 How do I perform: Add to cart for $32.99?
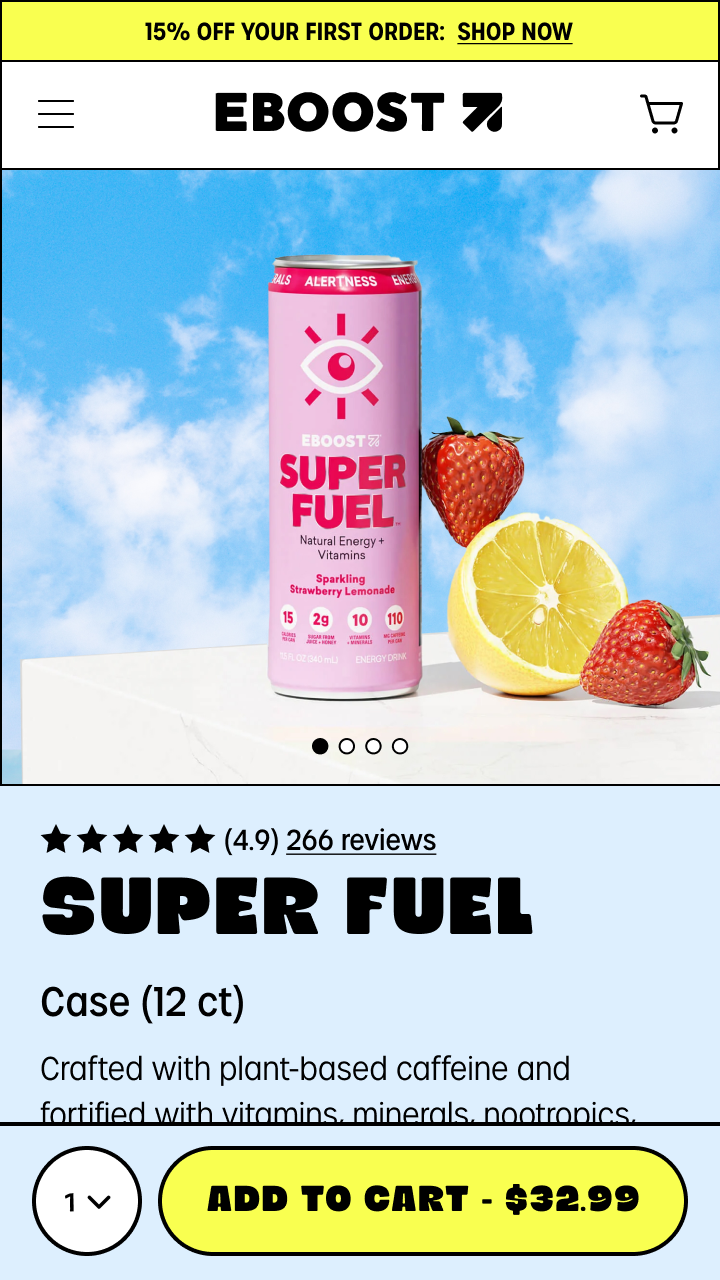[x=423, y=1200]
